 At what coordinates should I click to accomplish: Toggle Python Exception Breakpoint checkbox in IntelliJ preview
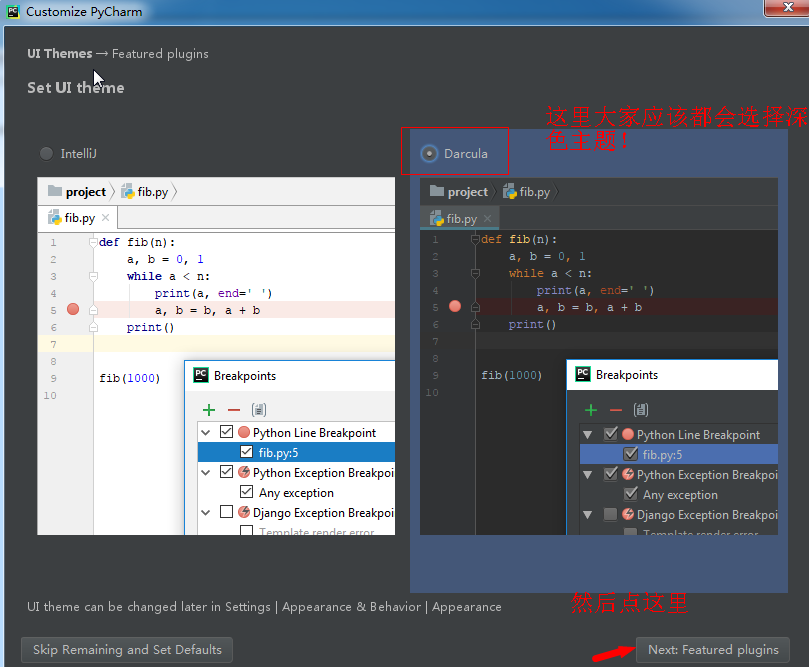click(226, 471)
